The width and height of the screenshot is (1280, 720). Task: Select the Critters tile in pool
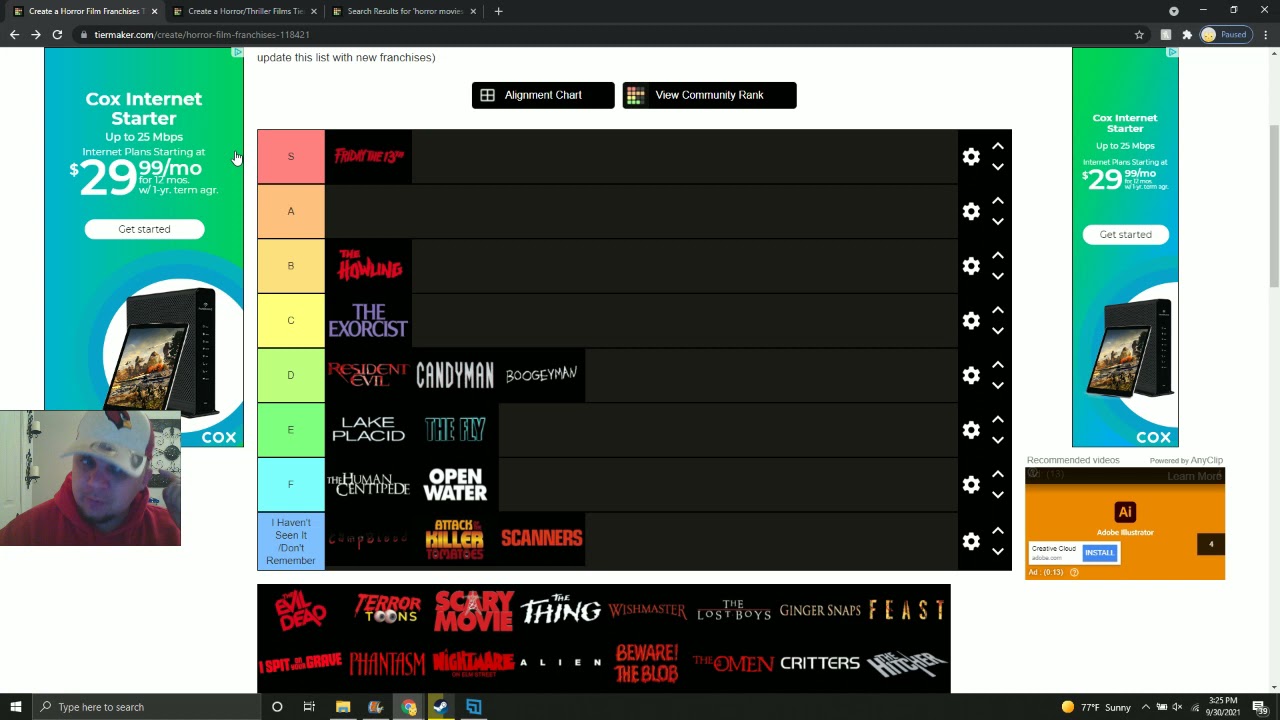[820, 663]
